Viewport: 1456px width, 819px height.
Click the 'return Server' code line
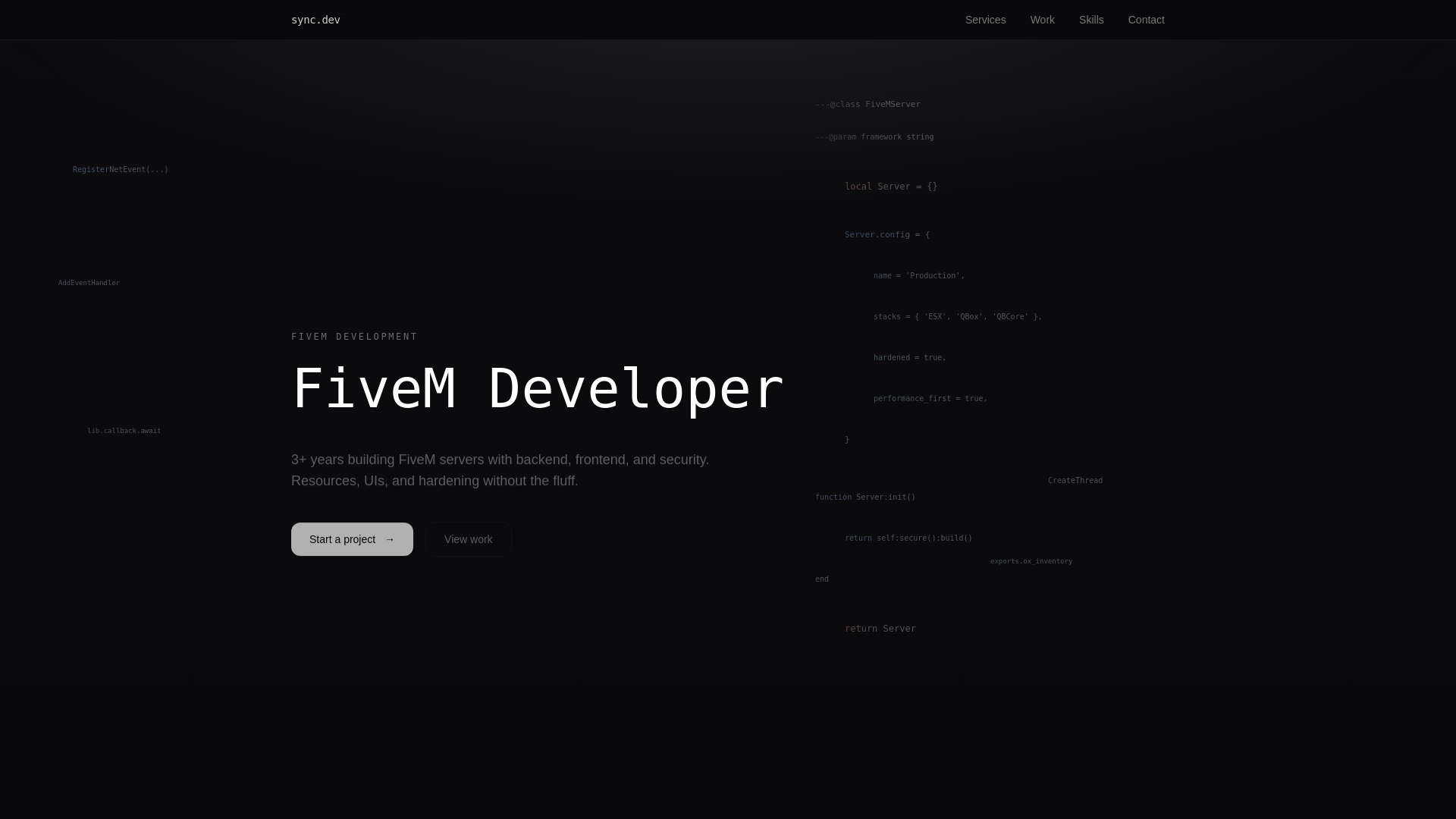coord(880,629)
